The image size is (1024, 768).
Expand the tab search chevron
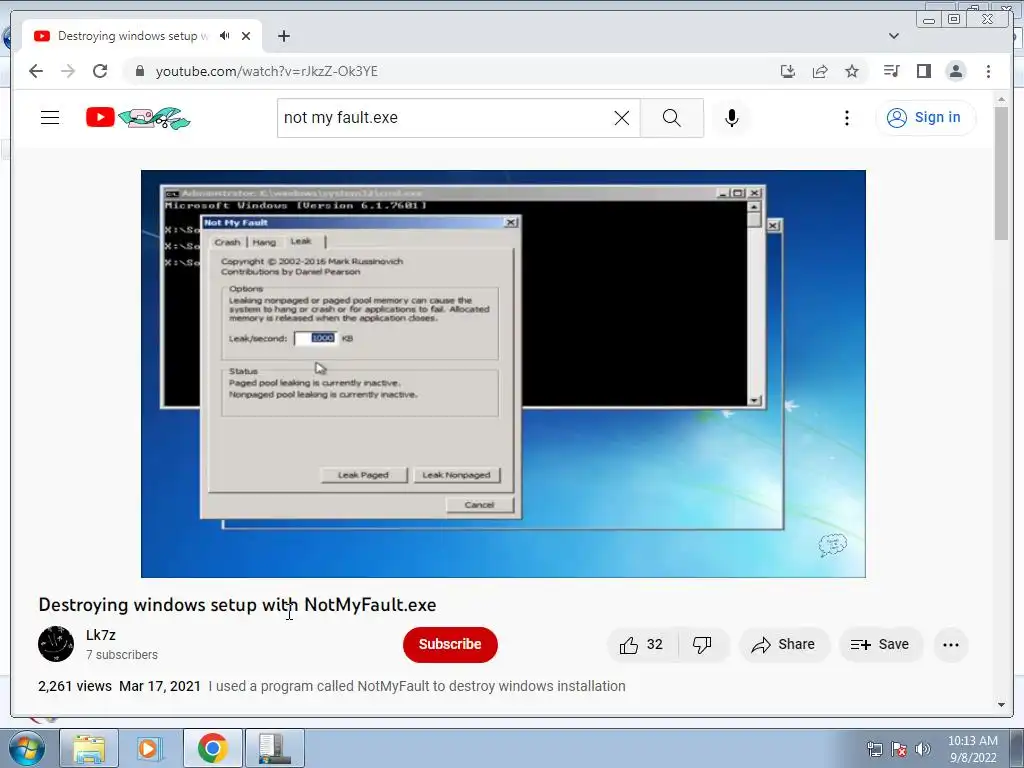[894, 36]
